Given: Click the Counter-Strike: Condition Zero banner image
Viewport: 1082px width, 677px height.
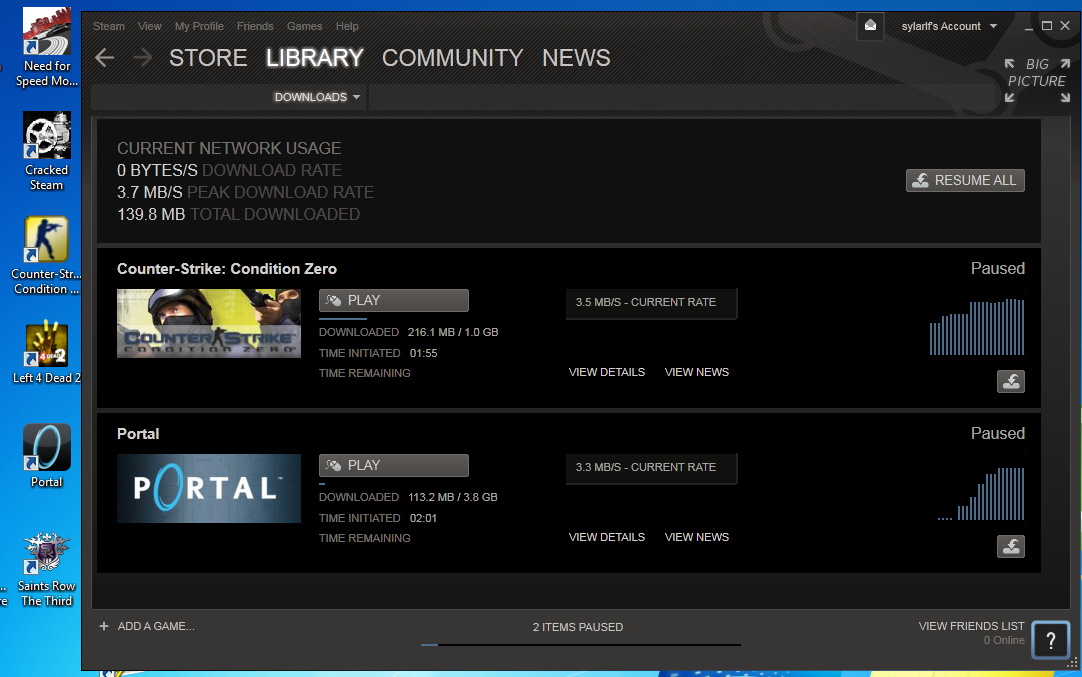Looking at the screenshot, I should pyautogui.click(x=208, y=323).
